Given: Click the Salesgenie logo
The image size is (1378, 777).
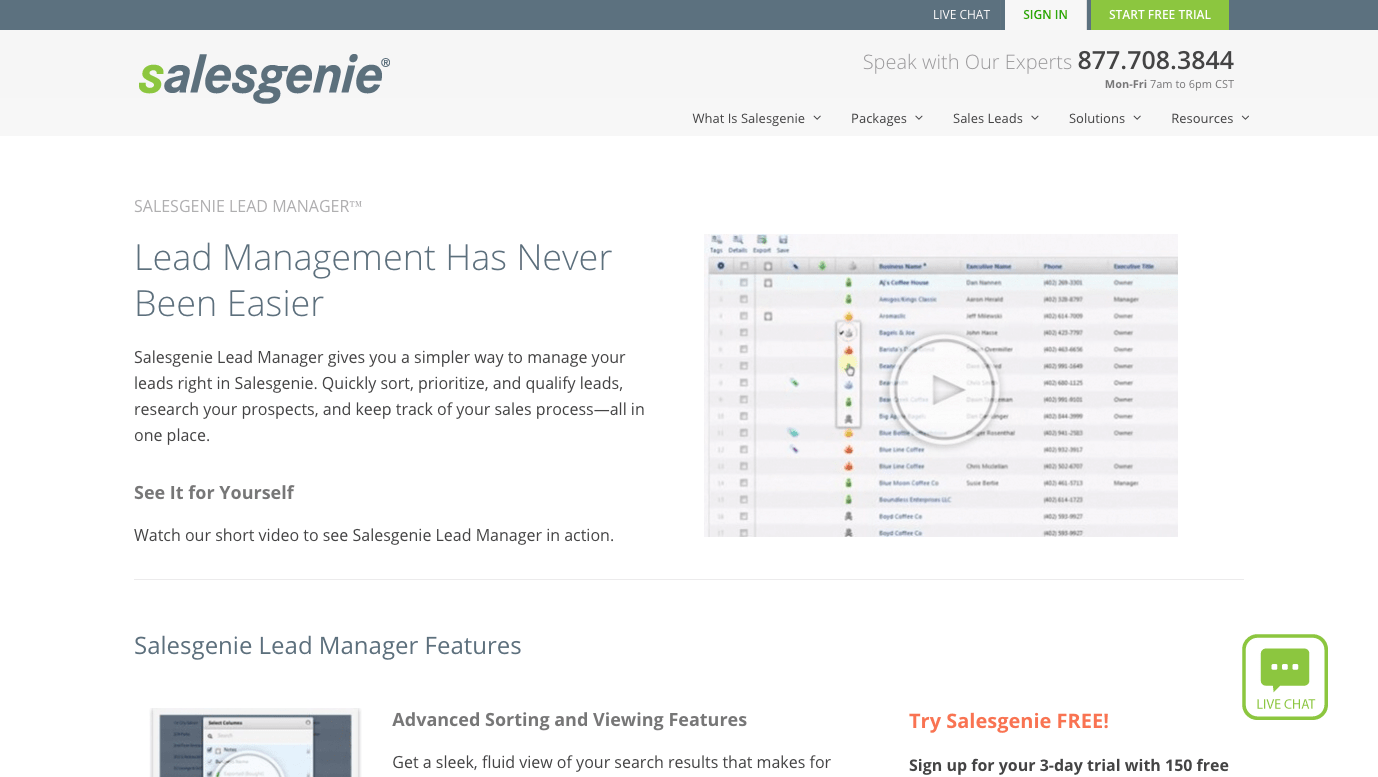Looking at the screenshot, I should 264,78.
